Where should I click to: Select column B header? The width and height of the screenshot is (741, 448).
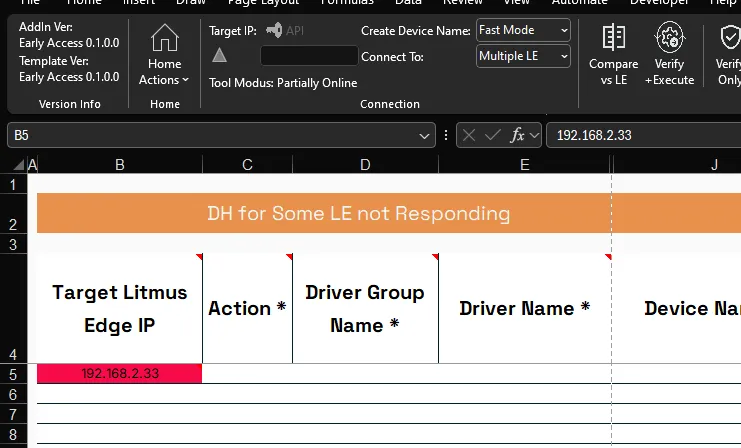coord(120,164)
